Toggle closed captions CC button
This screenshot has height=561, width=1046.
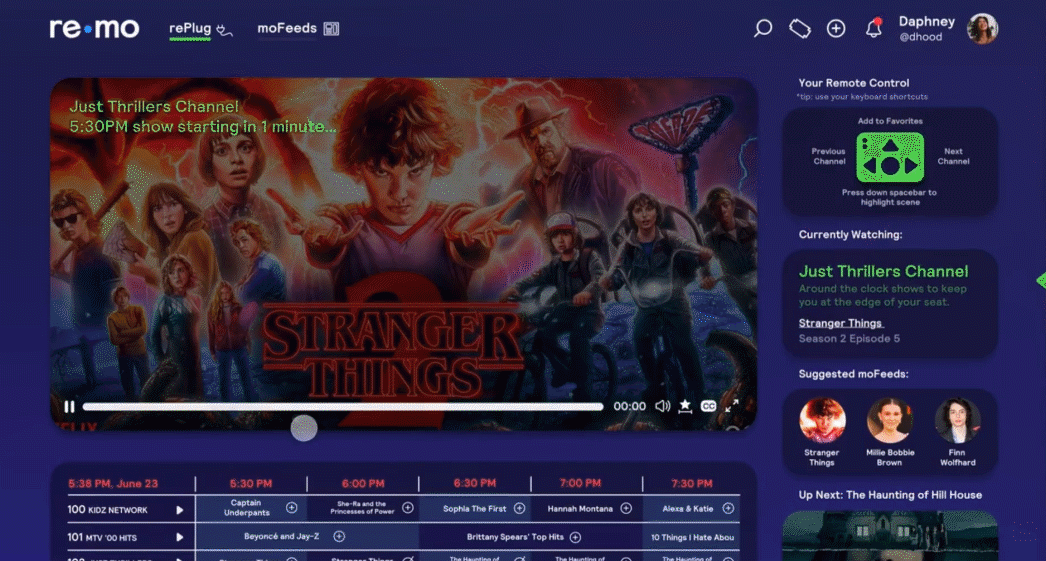708,406
